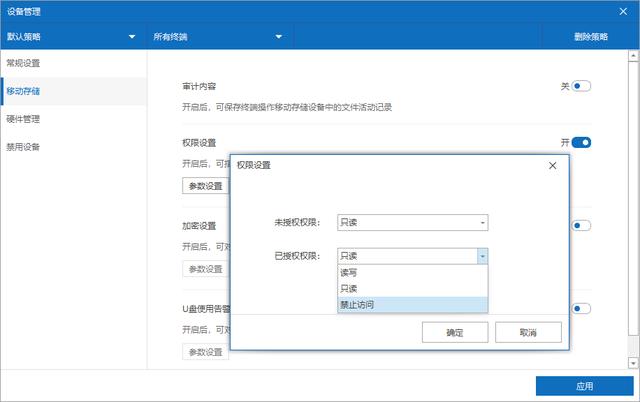Open 参数设置 under 加密设置

tap(205, 269)
